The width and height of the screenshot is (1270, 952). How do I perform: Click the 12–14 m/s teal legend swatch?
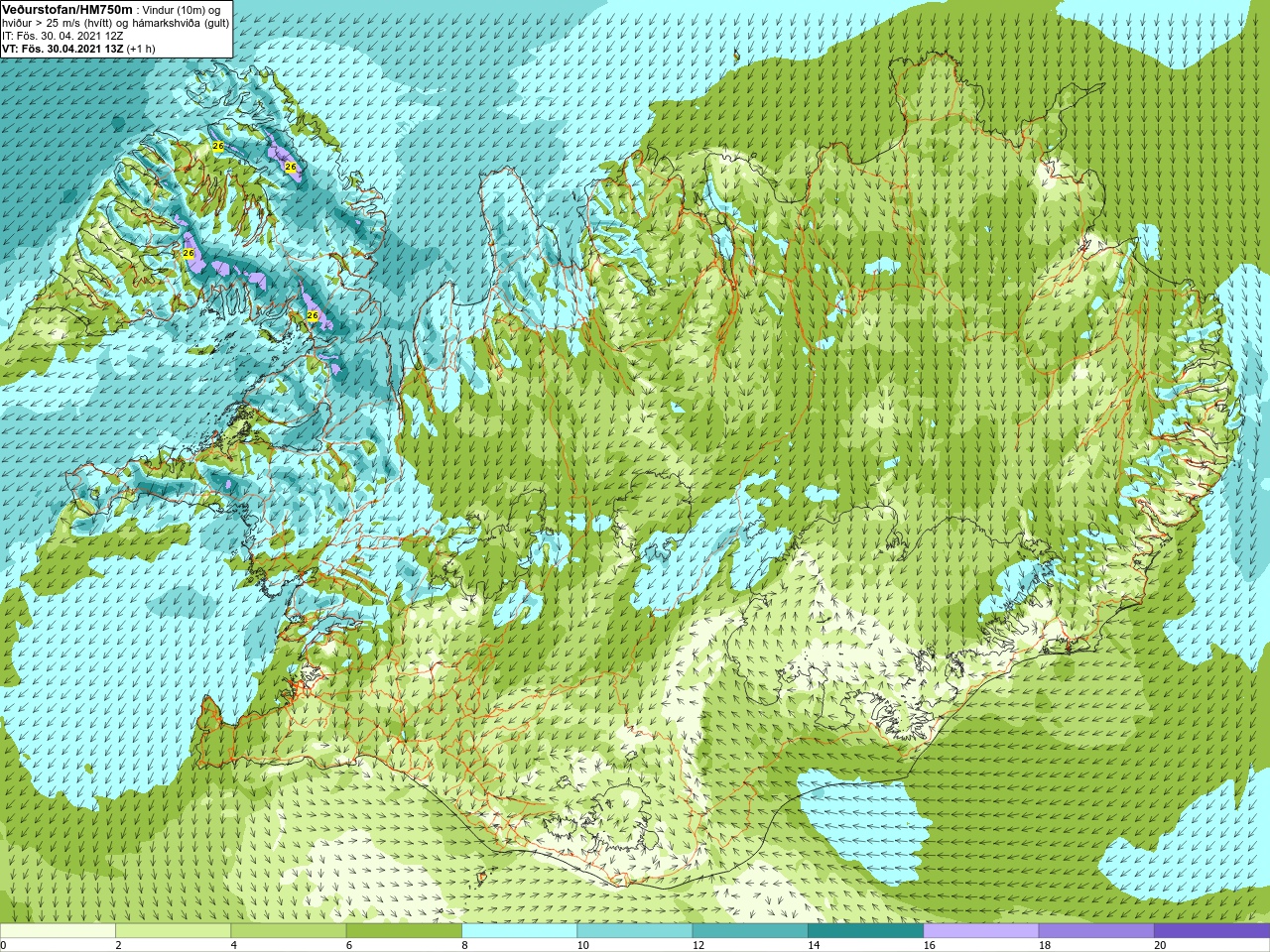pos(750,931)
